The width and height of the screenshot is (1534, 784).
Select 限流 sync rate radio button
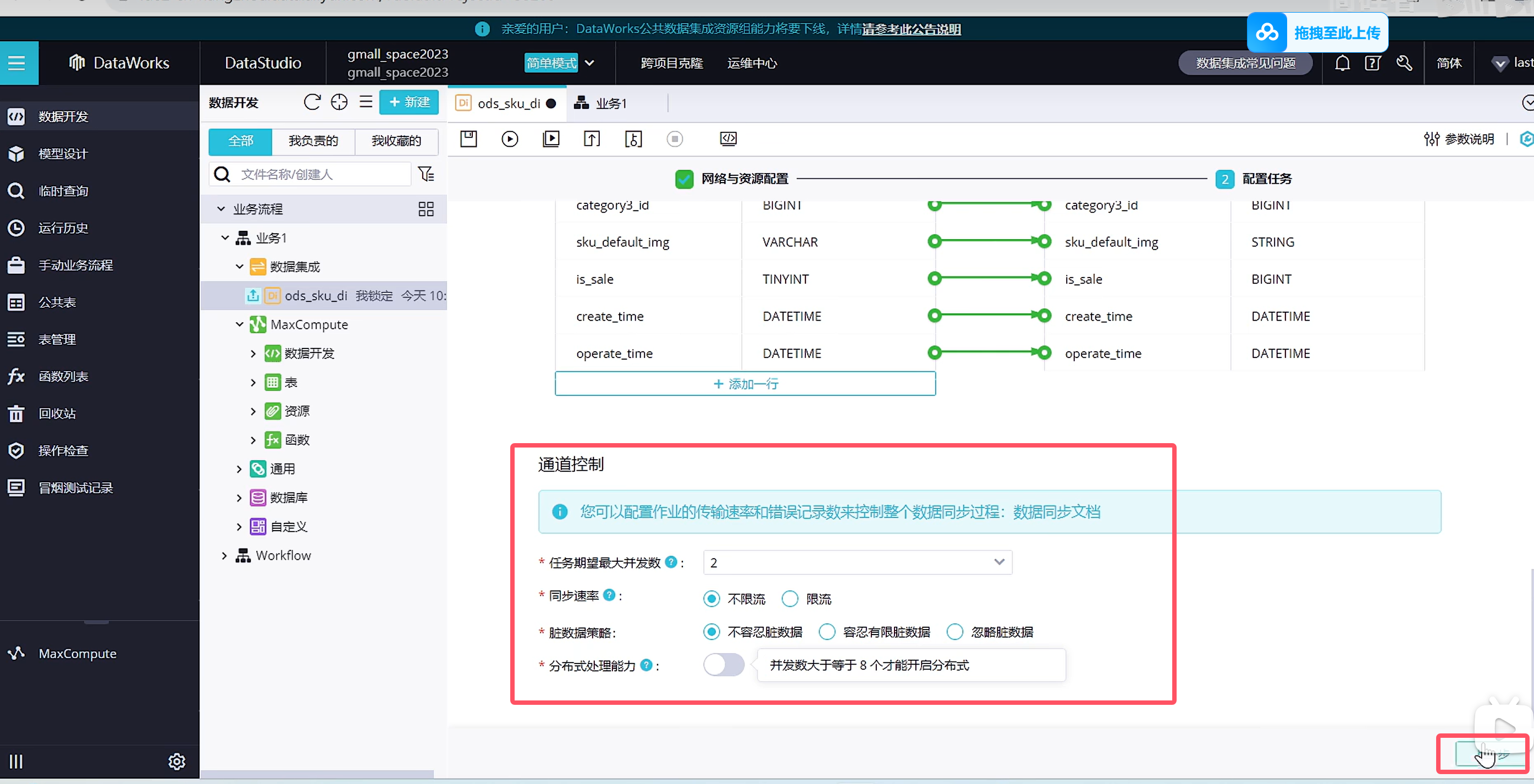pyautogui.click(x=790, y=599)
